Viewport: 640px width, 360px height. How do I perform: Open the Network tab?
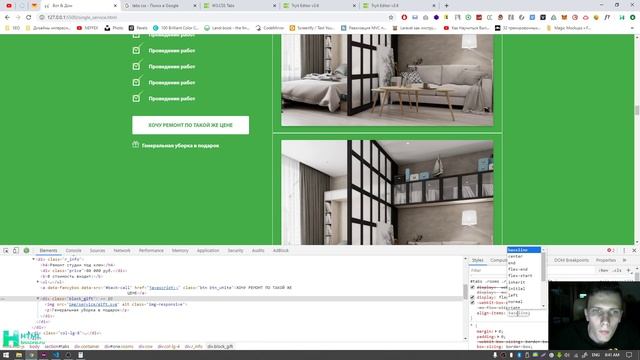pyautogui.click(x=122, y=250)
